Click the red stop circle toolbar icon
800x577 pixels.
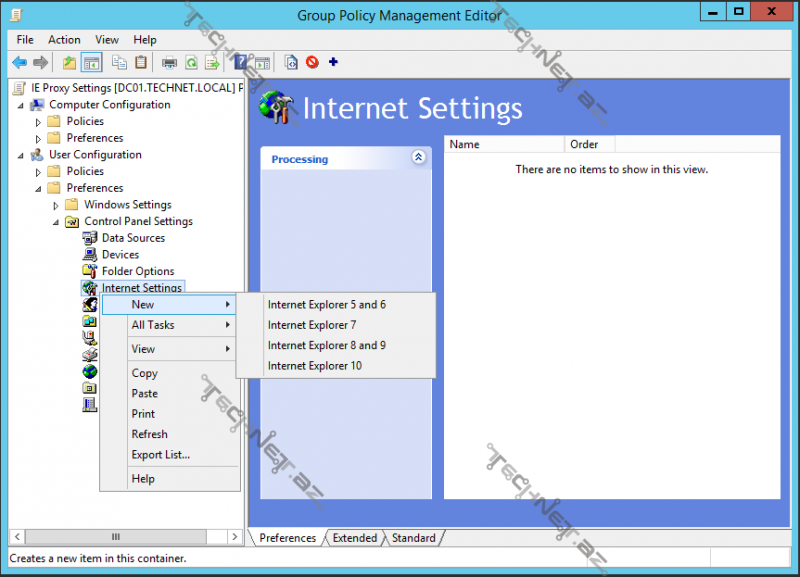(x=312, y=62)
